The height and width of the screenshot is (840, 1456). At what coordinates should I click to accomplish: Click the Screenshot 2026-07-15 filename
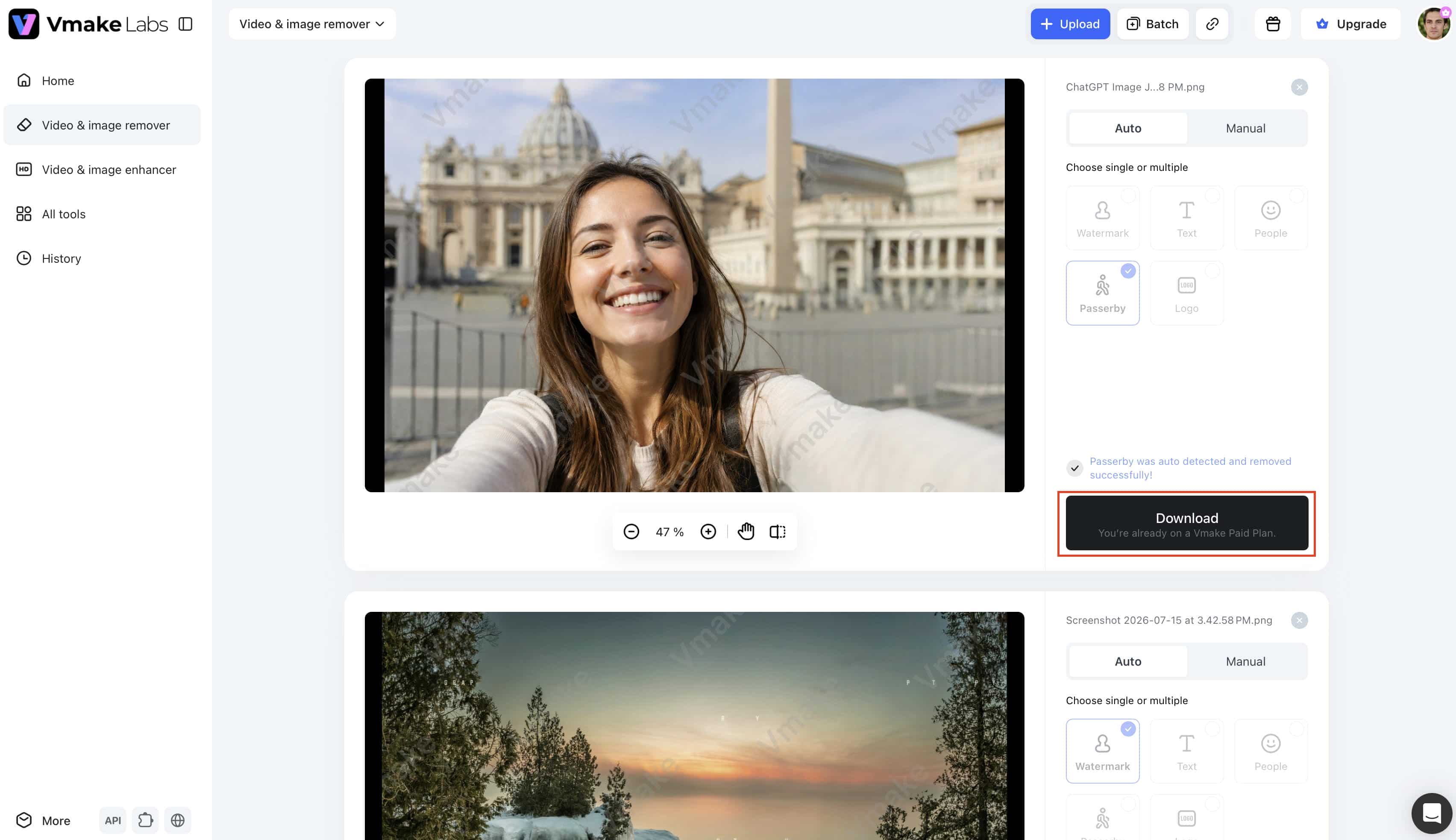tap(1169, 620)
